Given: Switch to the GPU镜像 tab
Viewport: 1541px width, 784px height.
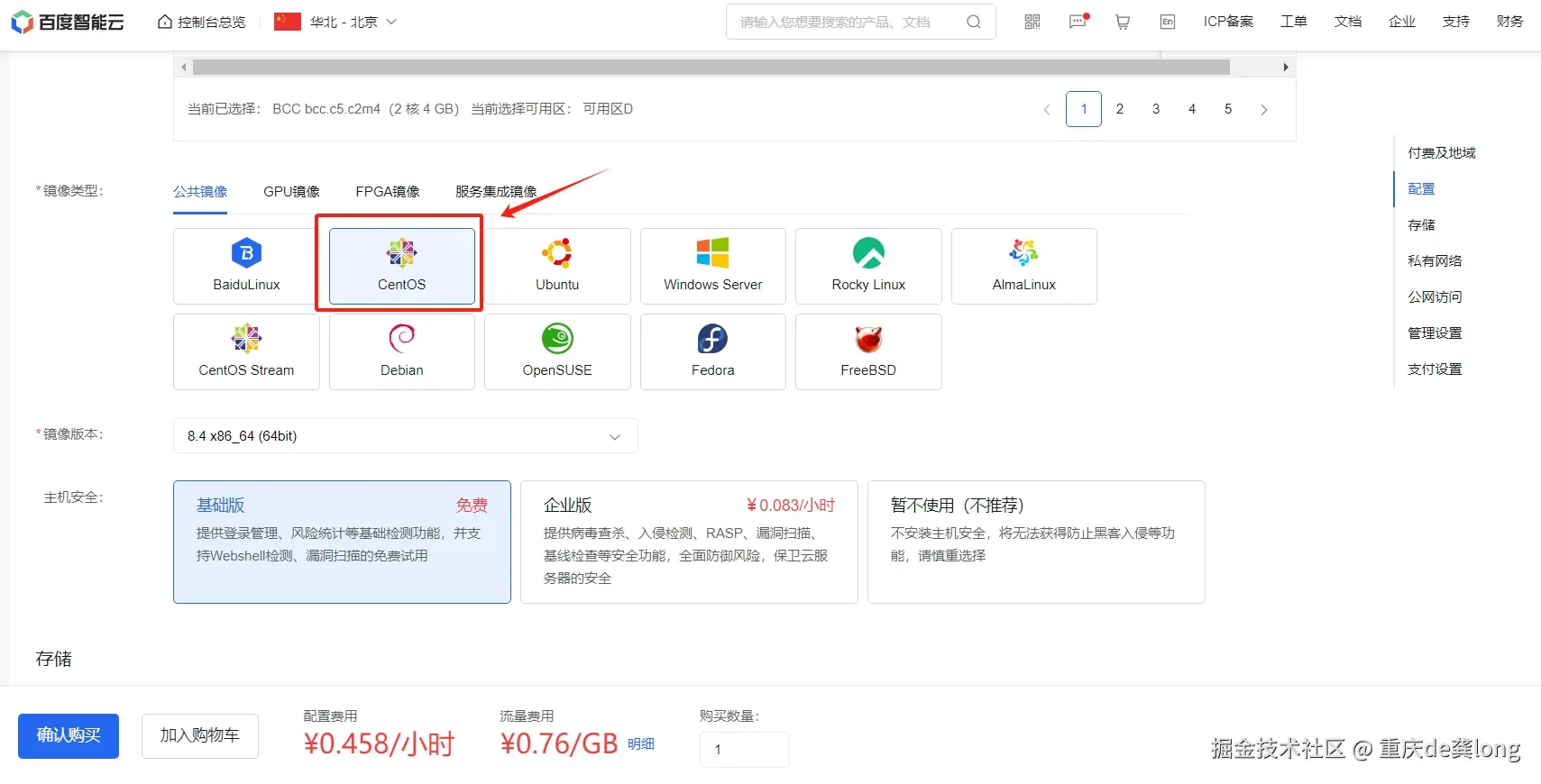Looking at the screenshot, I should pos(291,191).
